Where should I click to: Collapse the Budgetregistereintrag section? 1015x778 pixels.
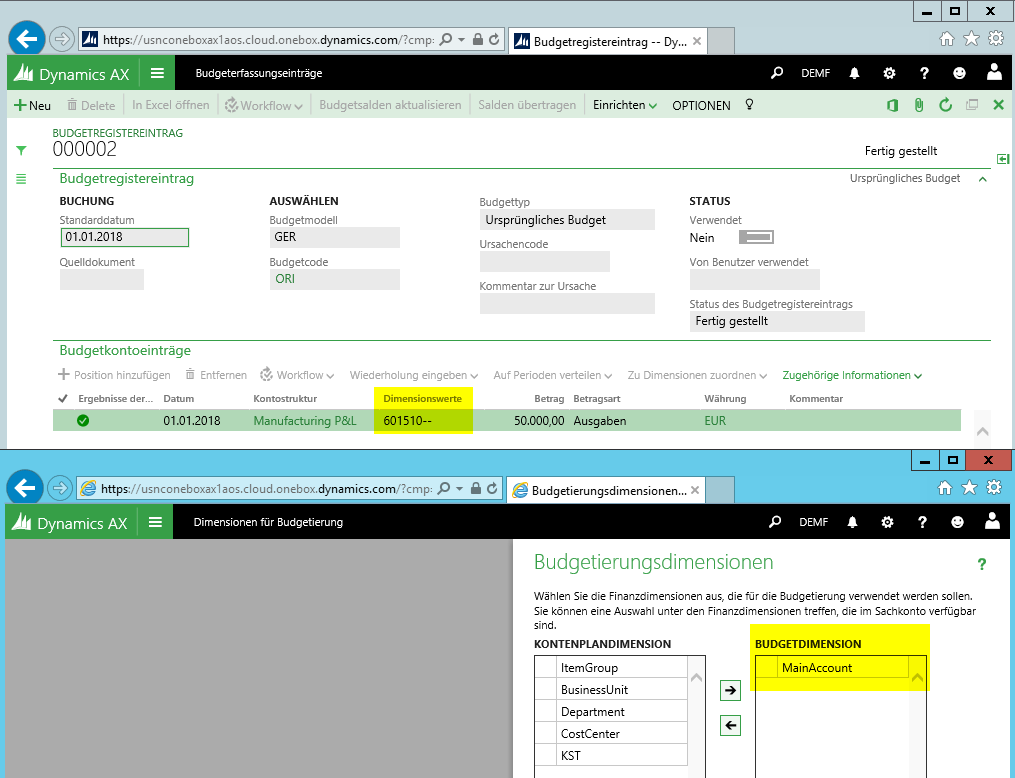982,179
